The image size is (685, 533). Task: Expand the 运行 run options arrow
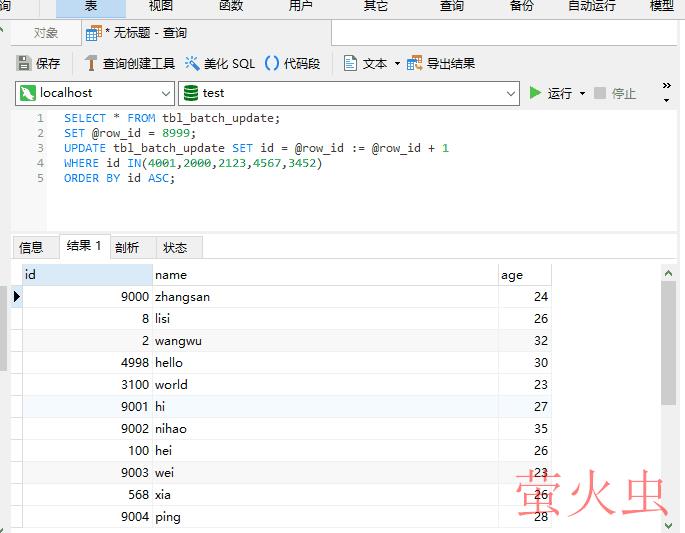(583, 93)
